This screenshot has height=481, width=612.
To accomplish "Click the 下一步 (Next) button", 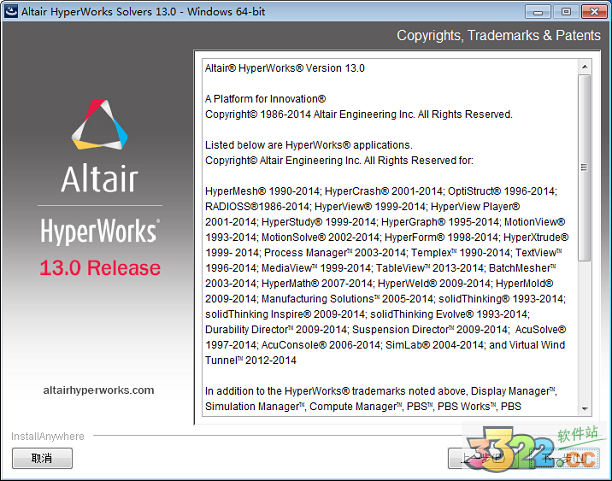I will 564,458.
